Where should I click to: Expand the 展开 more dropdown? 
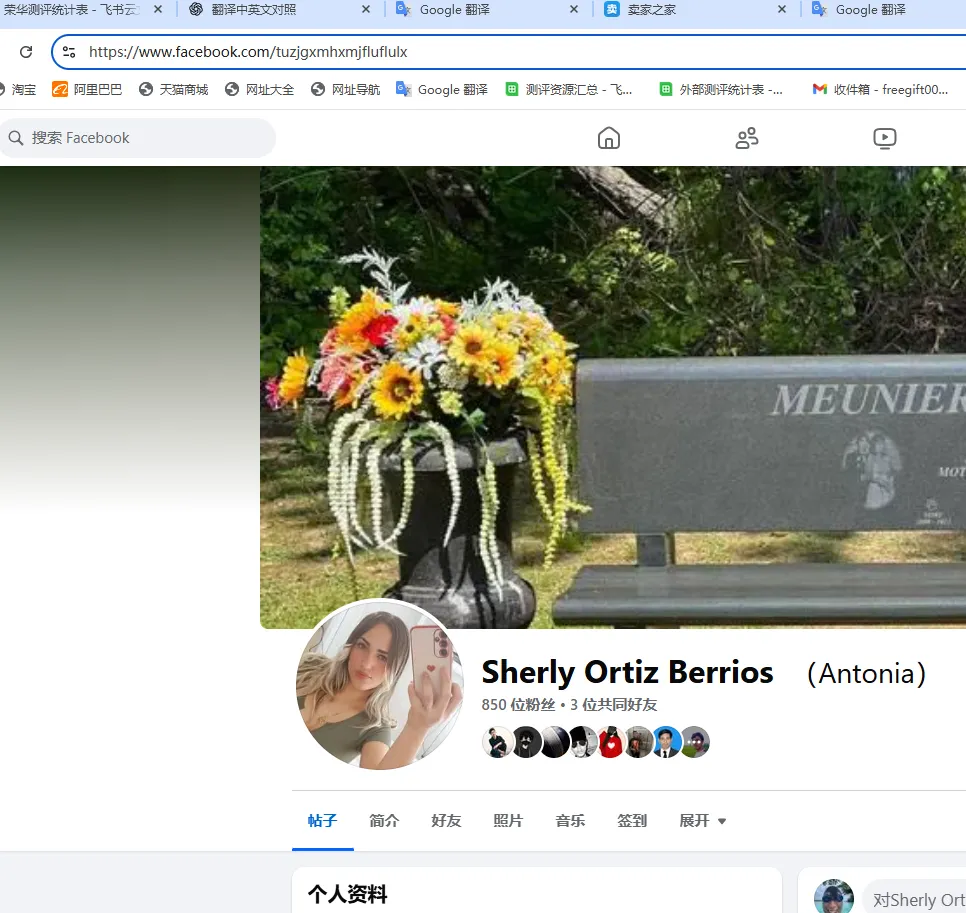tap(703, 821)
